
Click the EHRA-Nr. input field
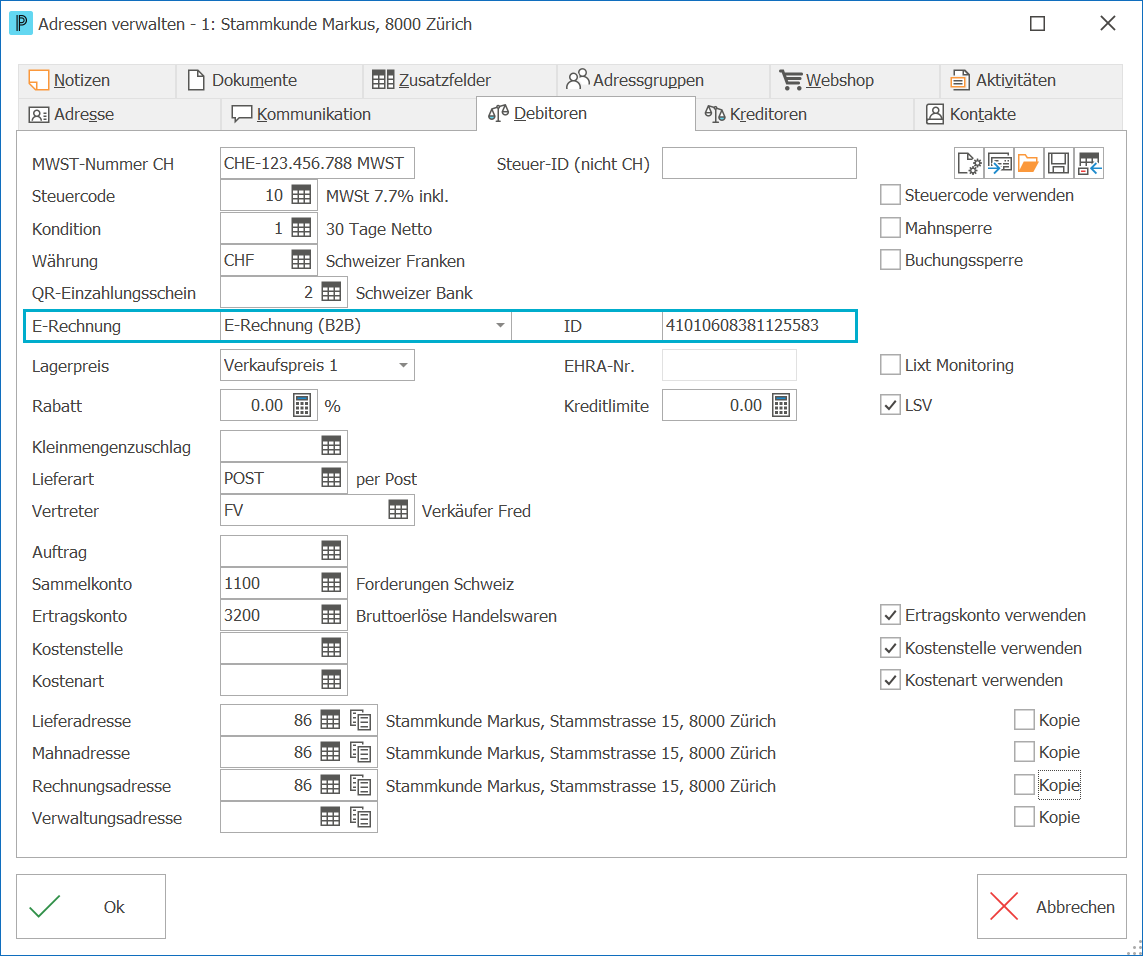point(729,365)
